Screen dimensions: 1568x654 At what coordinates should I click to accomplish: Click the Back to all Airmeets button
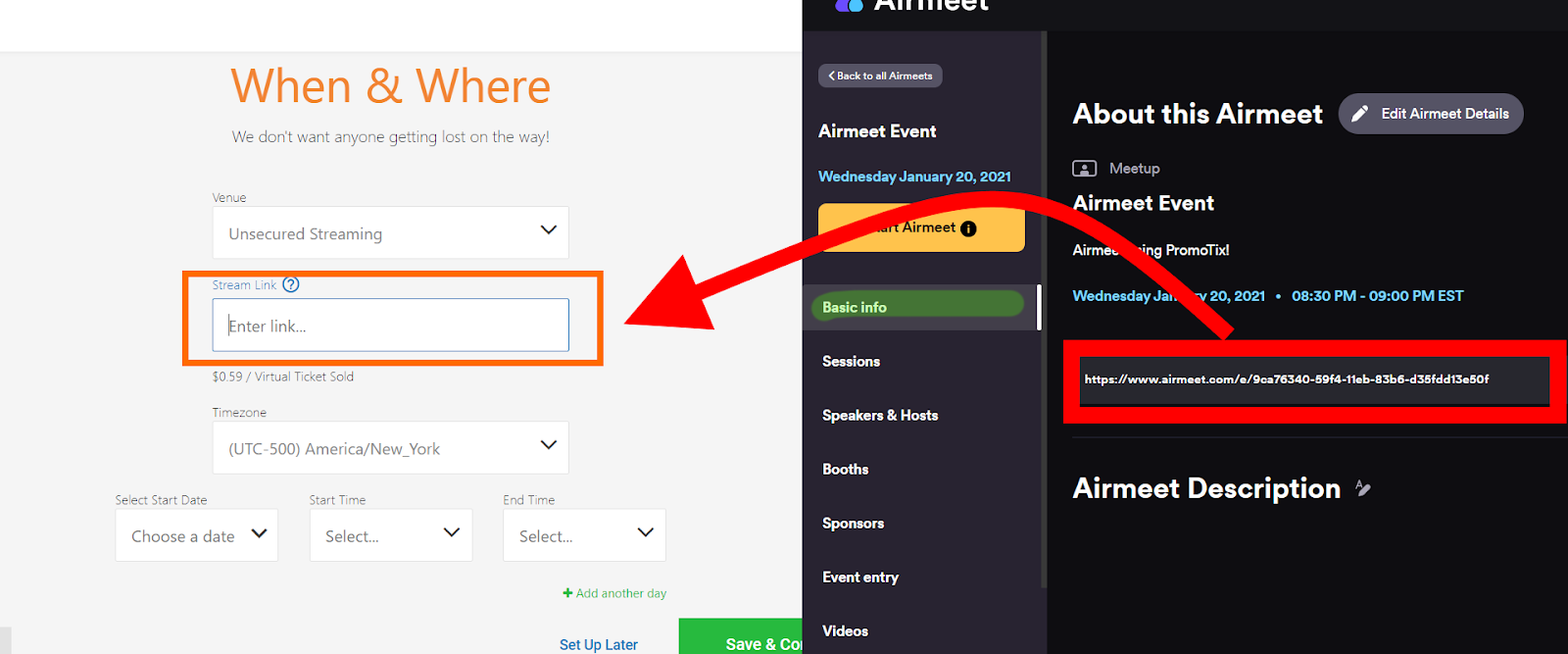coord(880,75)
